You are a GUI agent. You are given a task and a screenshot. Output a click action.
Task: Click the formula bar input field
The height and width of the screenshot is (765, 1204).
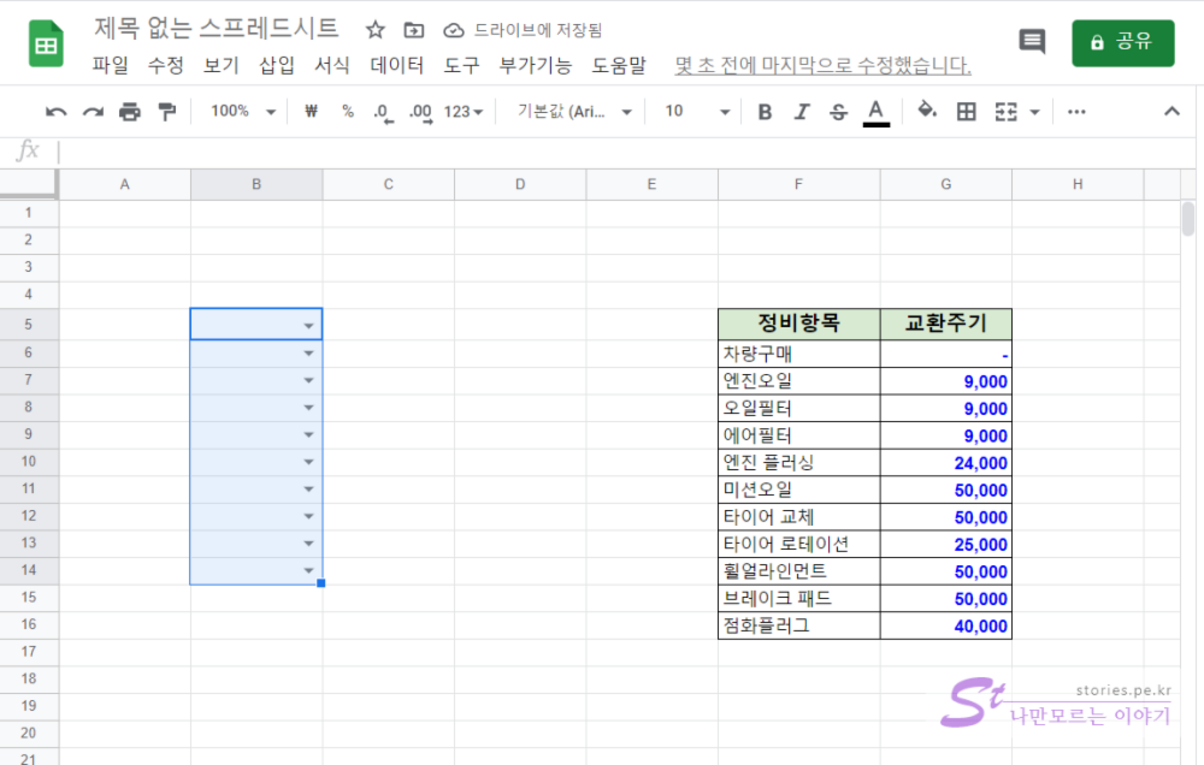600,151
